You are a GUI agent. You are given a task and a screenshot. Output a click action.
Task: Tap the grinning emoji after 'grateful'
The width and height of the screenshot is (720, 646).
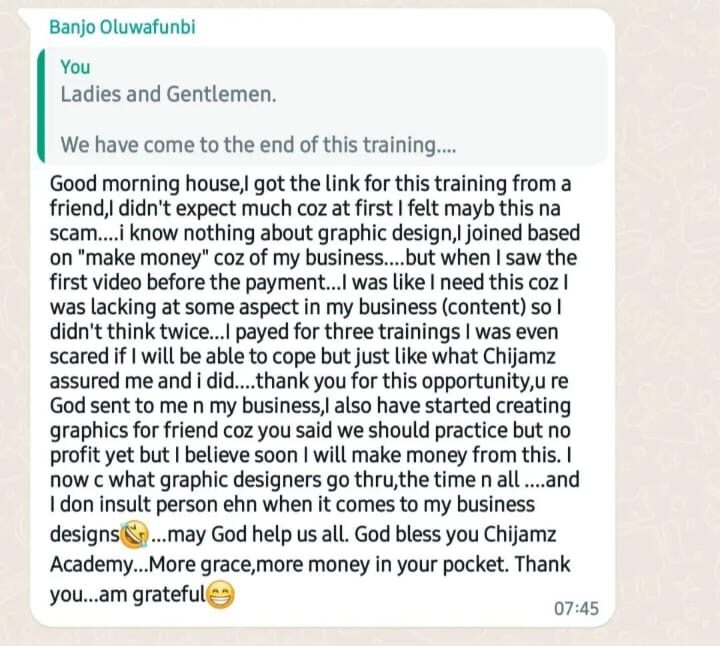(221, 595)
